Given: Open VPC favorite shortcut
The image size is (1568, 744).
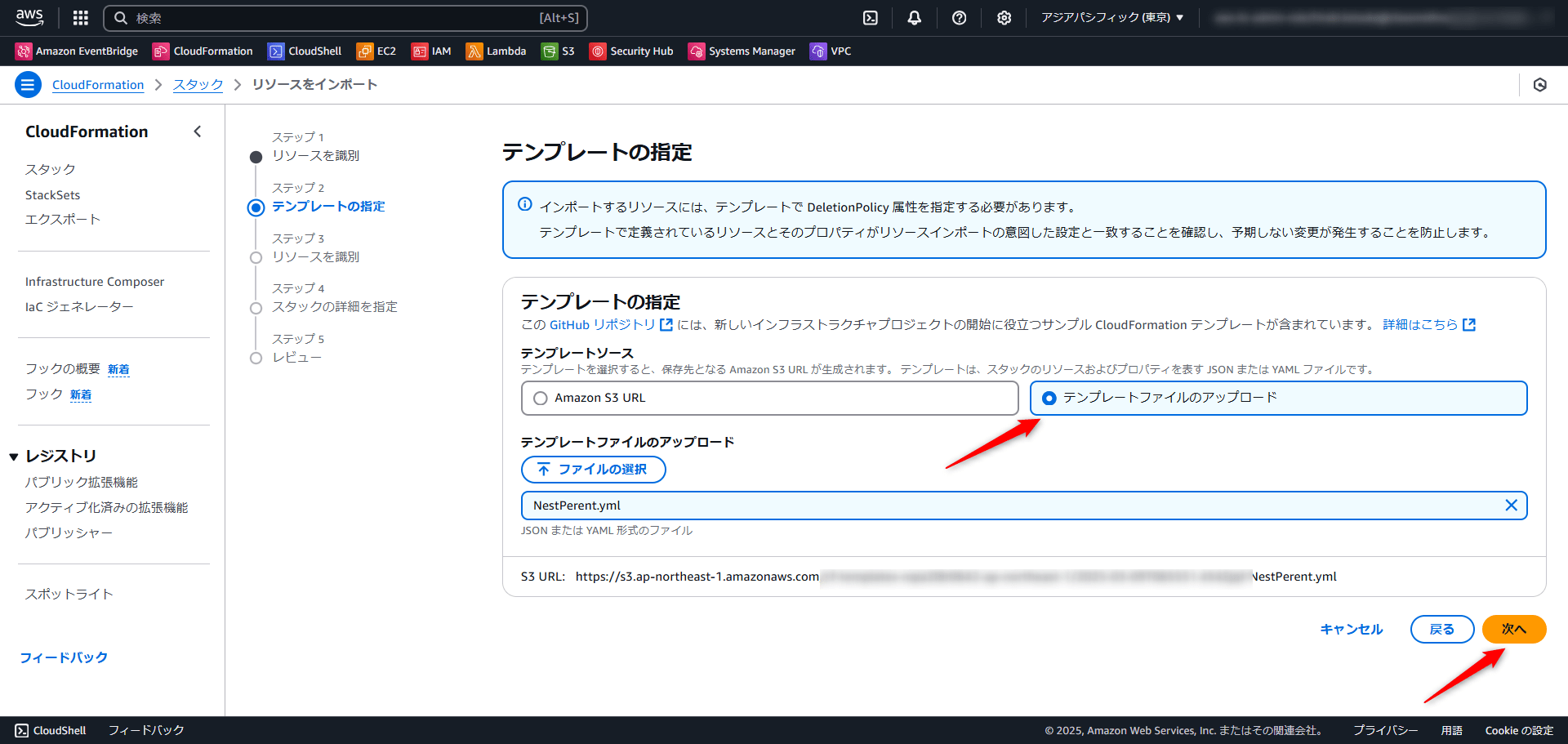Looking at the screenshot, I should [831, 51].
